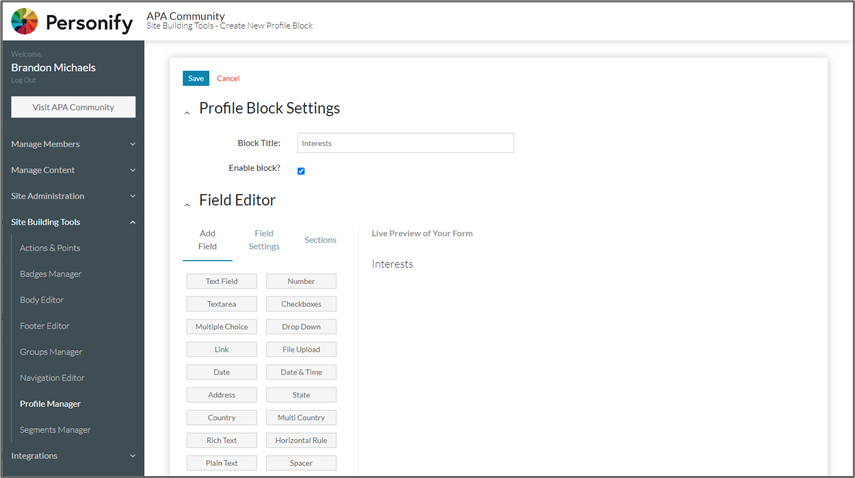Image resolution: width=855 pixels, height=478 pixels.
Task: Collapse the Profile Block Settings section
Action: pyautogui.click(x=187, y=112)
